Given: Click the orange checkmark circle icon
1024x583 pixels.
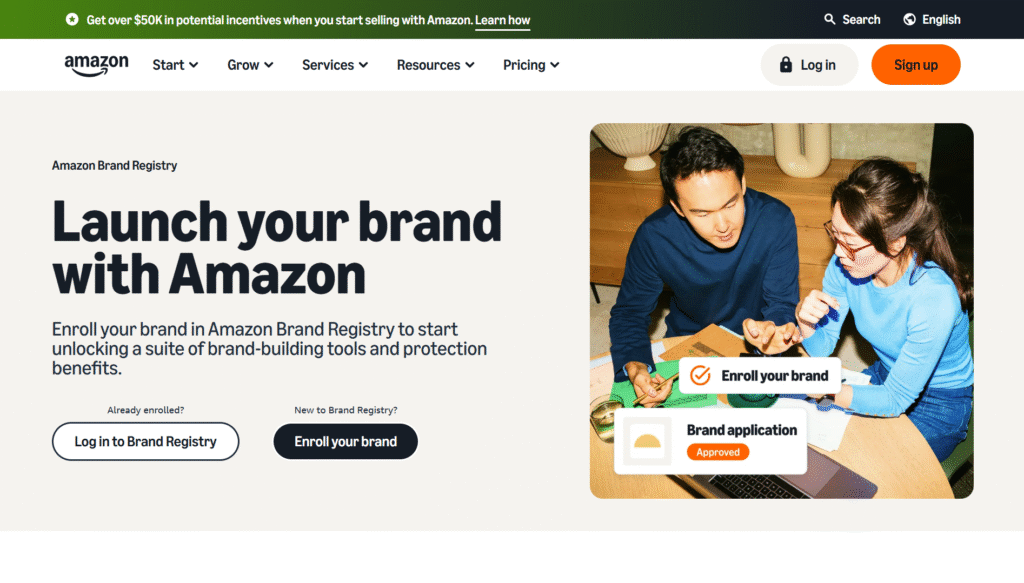Looking at the screenshot, I should pyautogui.click(x=700, y=375).
